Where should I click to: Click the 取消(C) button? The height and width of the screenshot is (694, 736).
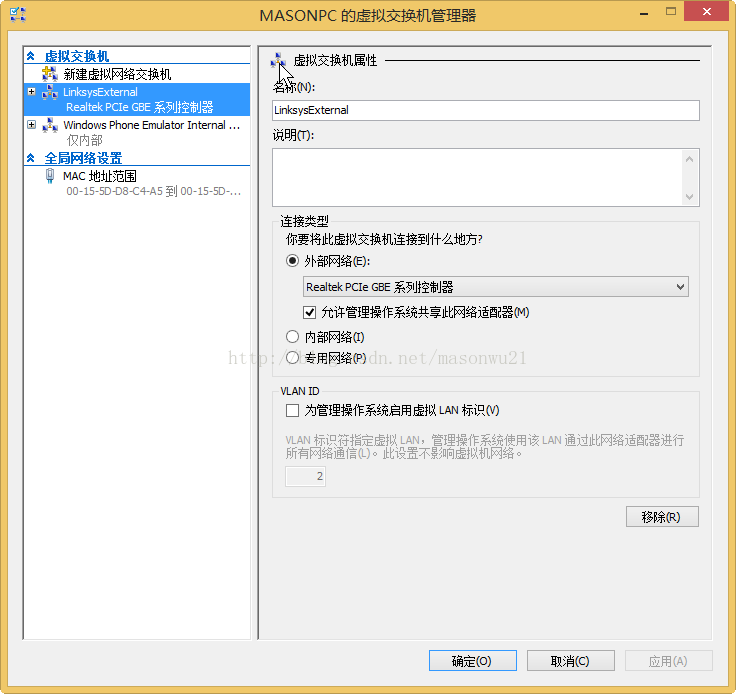pos(571,661)
